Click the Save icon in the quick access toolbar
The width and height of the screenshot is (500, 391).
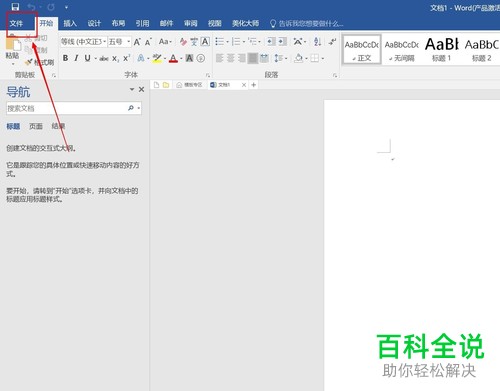pos(15,7)
